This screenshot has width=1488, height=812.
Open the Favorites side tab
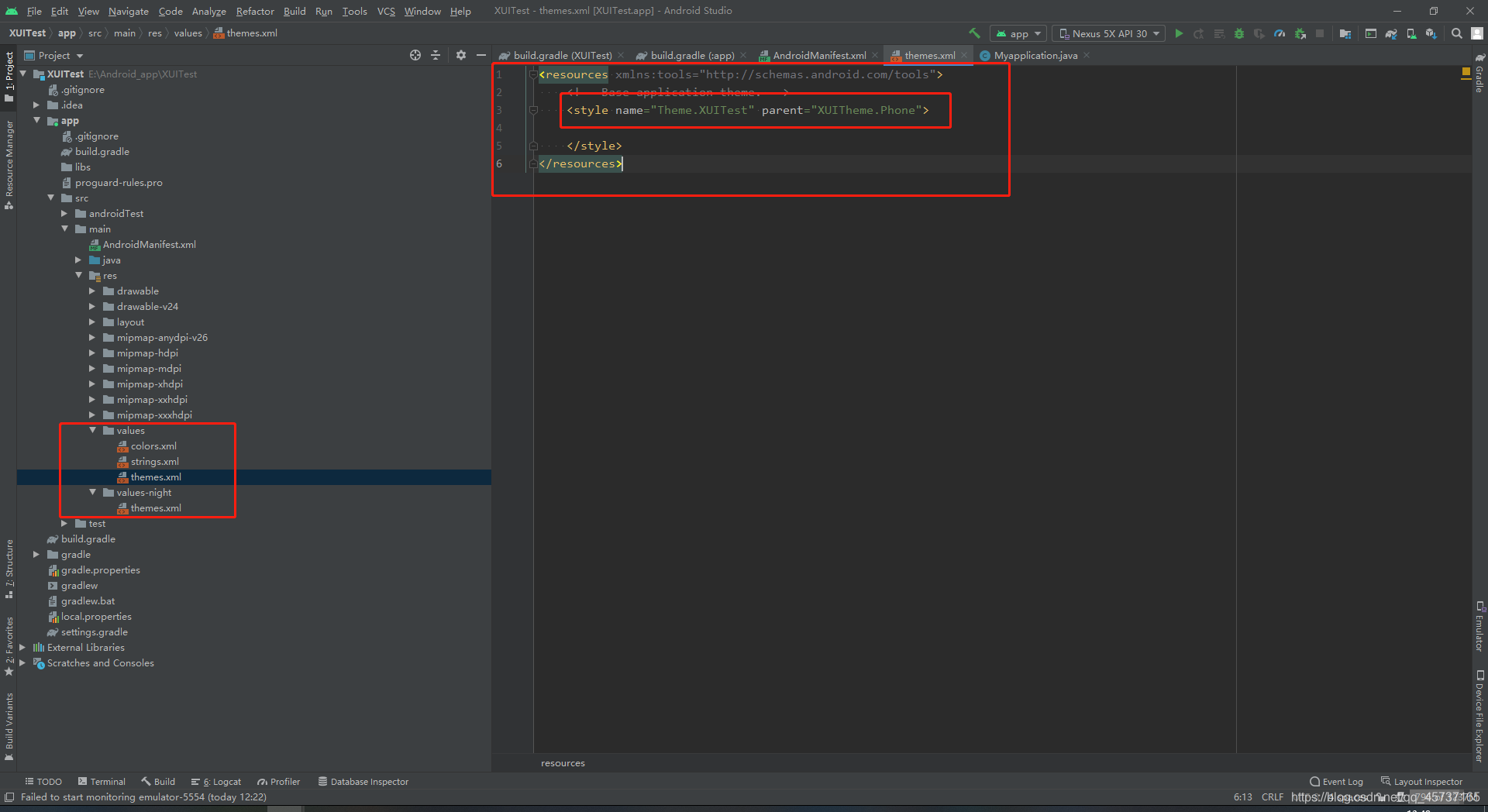coord(9,645)
